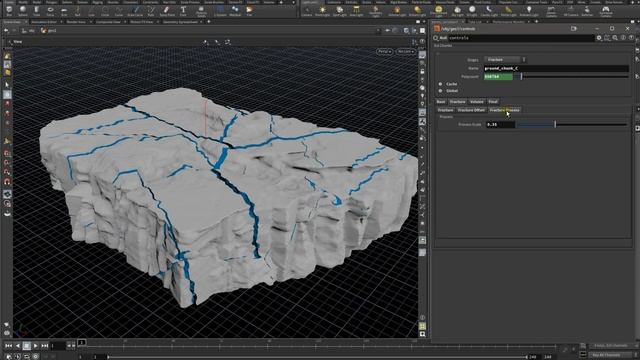The image size is (640, 360).
Task: Select the Torus shelf tool
Action: pyautogui.click(x=50, y=11)
